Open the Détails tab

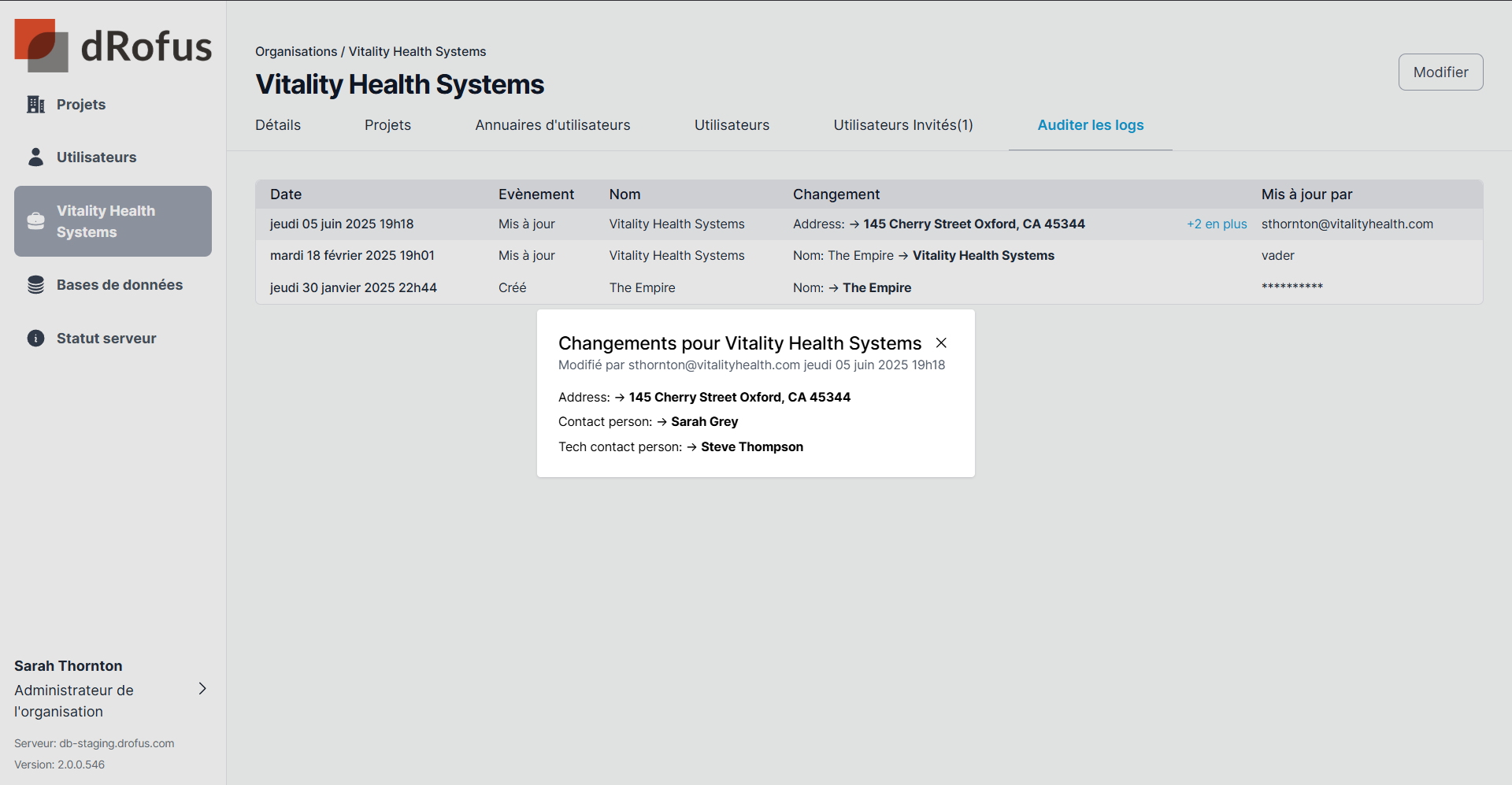[278, 125]
